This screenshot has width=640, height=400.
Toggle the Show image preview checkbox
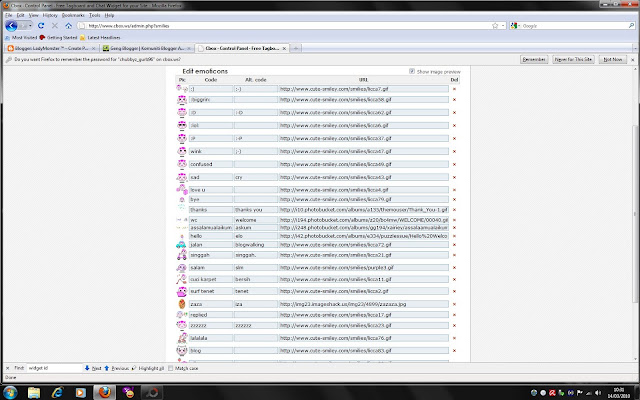[412, 71]
